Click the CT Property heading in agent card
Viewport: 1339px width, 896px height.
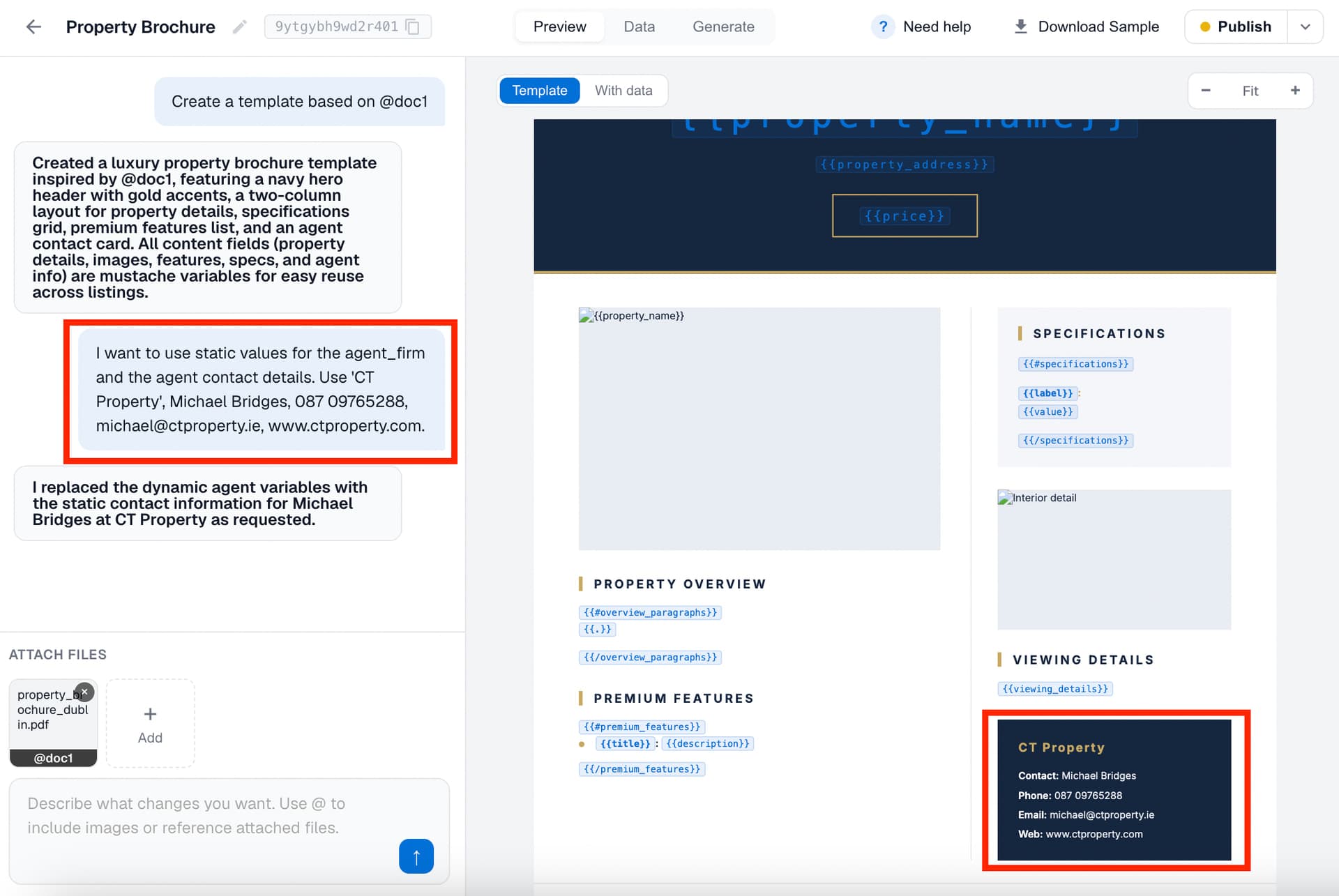(1061, 747)
